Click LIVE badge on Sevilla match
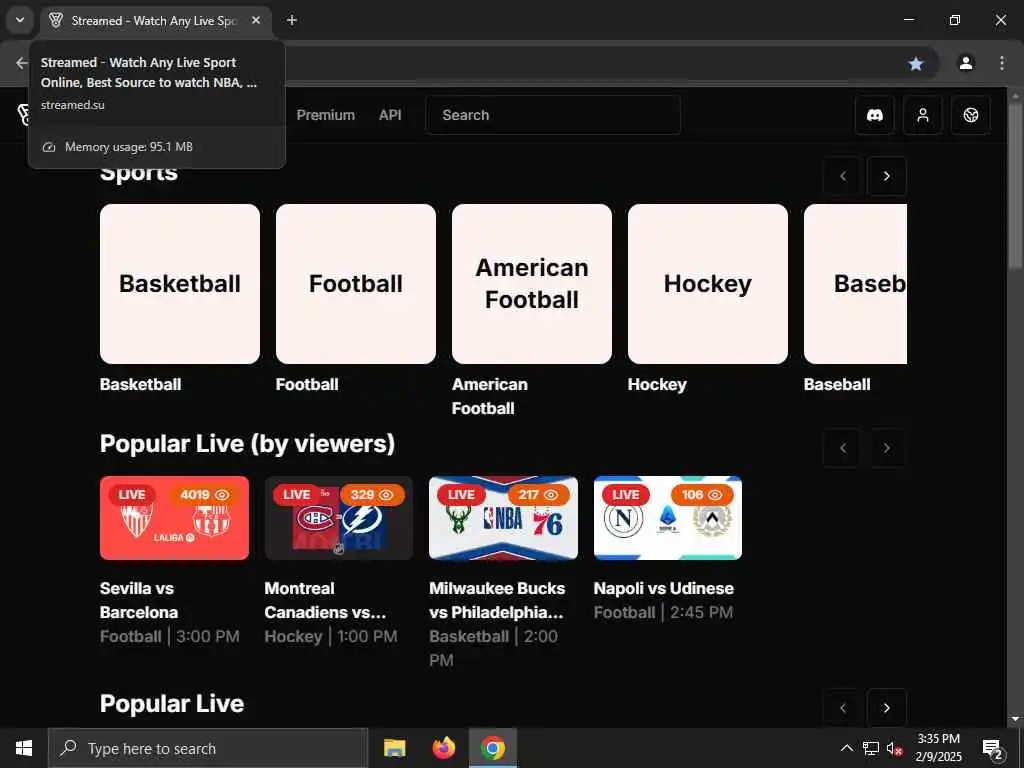 coord(131,494)
